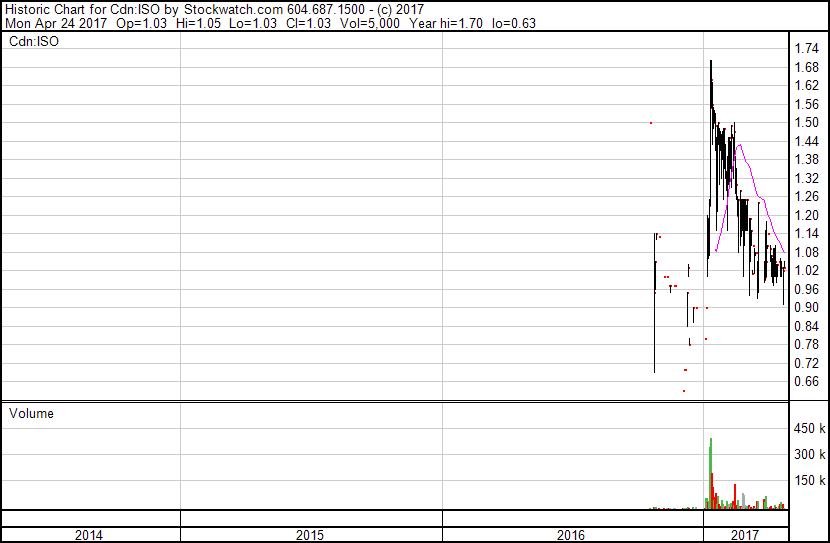Click the Volume panel label
830x543 pixels.
(x=31, y=413)
